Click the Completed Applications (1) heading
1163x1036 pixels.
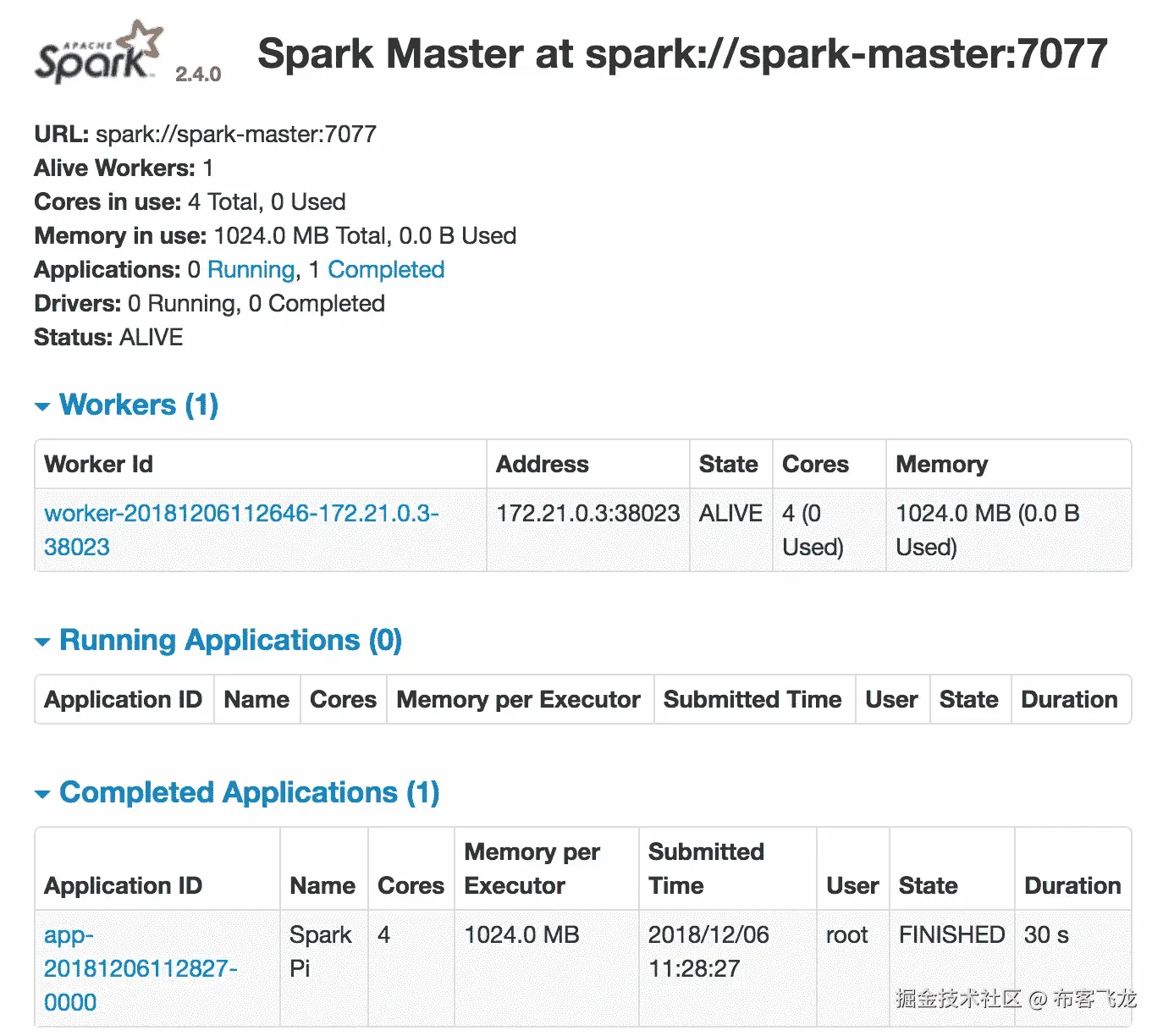[250, 792]
